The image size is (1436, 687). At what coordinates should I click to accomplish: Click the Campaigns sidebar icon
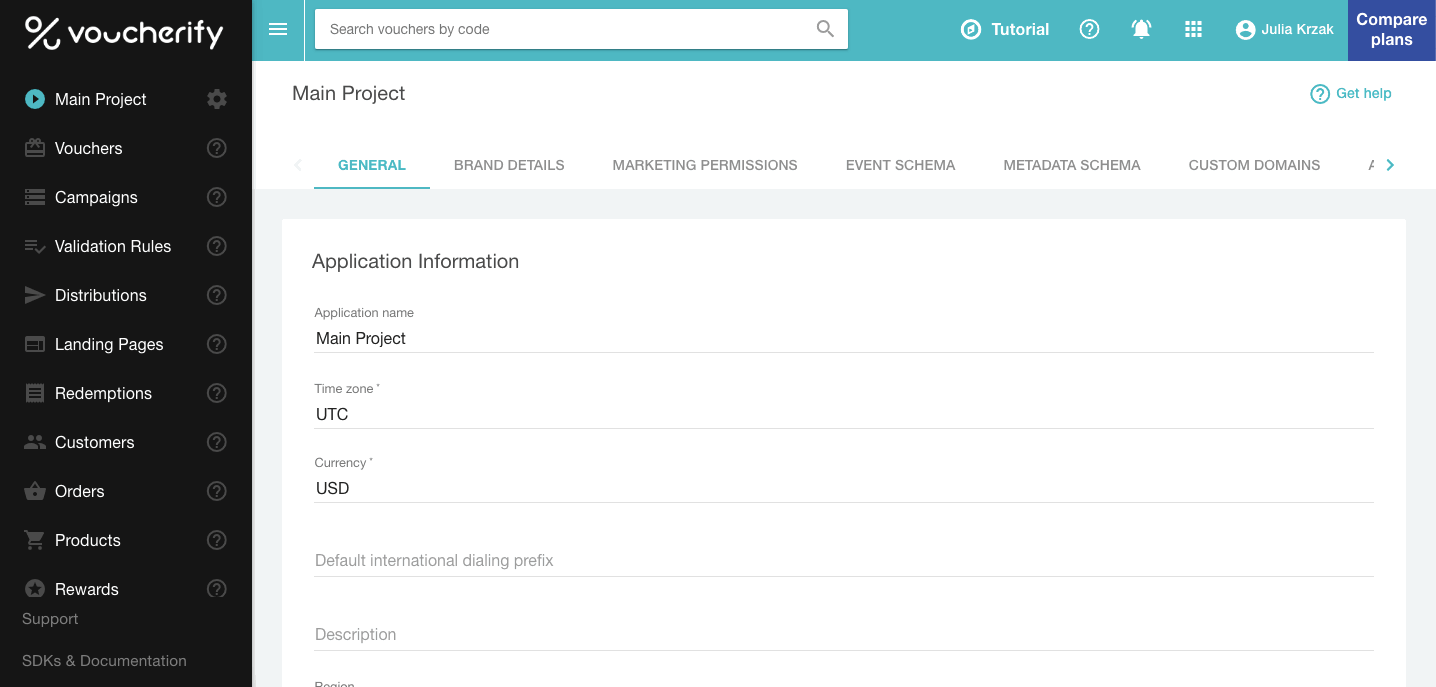[x=35, y=197]
